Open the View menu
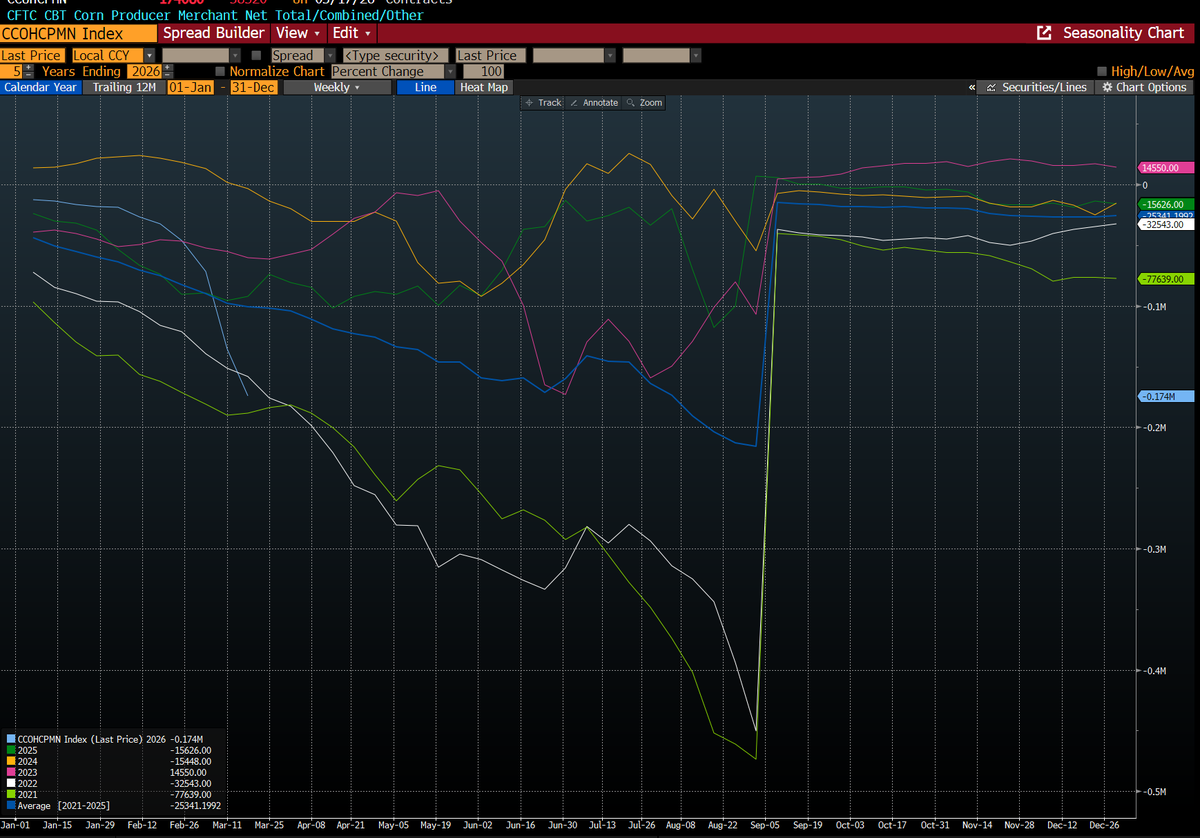This screenshot has height=838, width=1200. point(298,33)
